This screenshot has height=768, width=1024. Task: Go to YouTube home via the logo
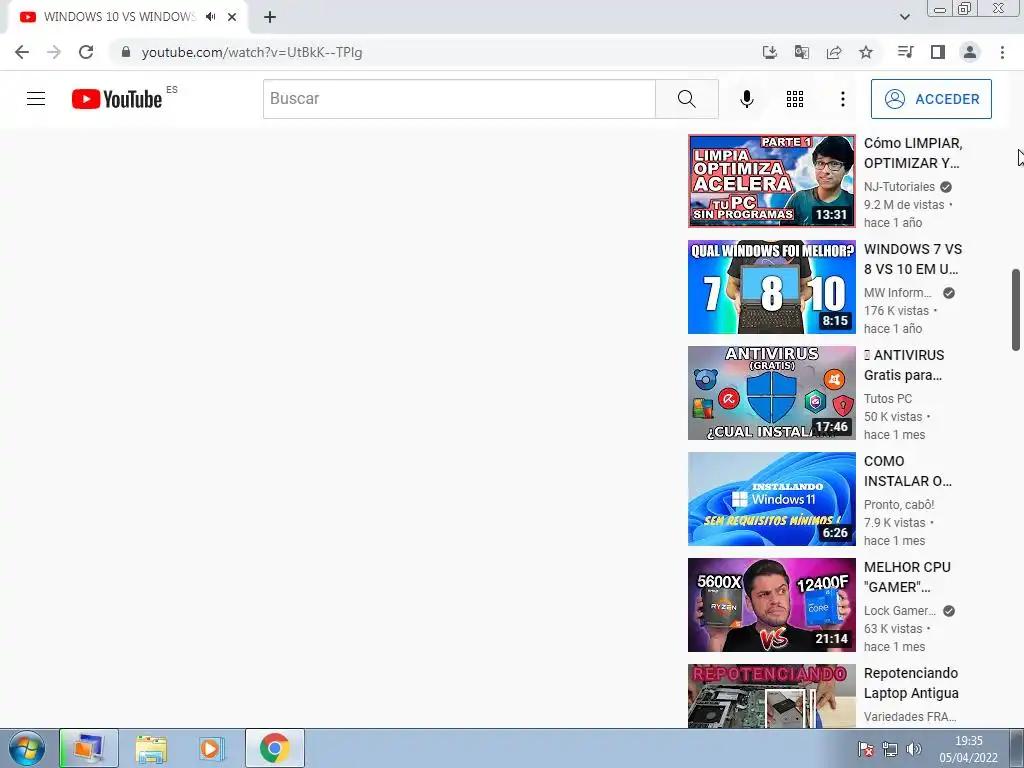[x=117, y=99]
